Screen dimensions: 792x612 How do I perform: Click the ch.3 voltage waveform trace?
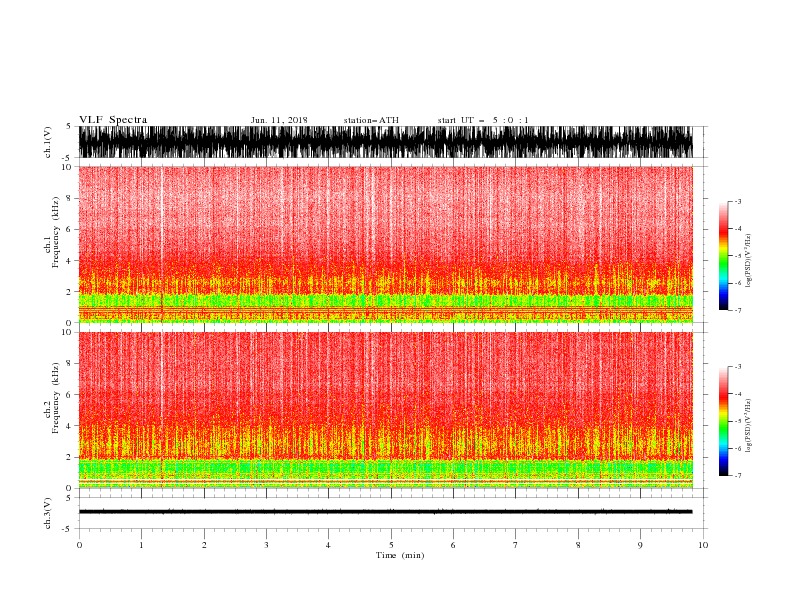pyautogui.click(x=386, y=512)
